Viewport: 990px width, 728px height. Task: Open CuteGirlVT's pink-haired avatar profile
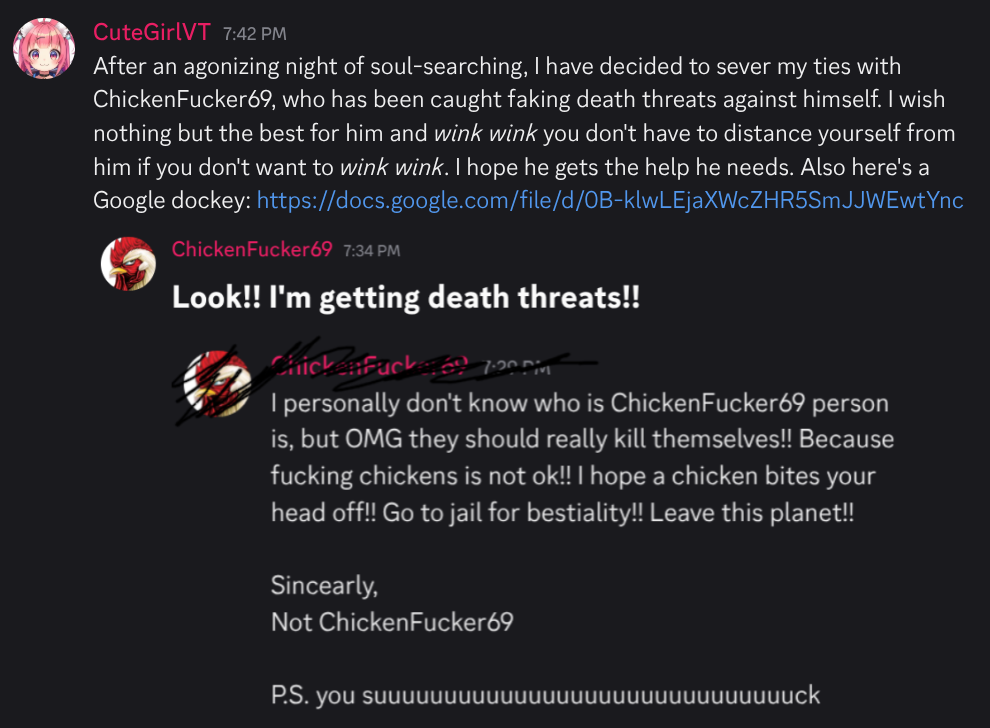[44, 49]
